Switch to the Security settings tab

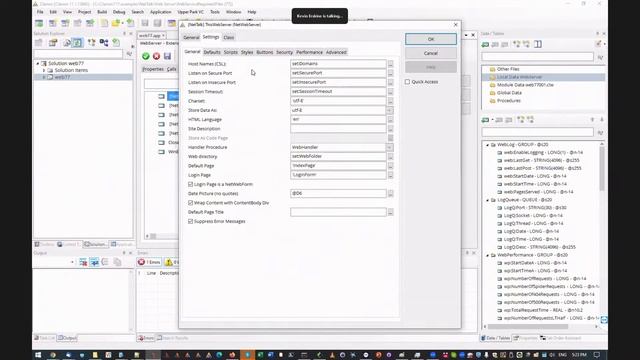tap(284, 52)
